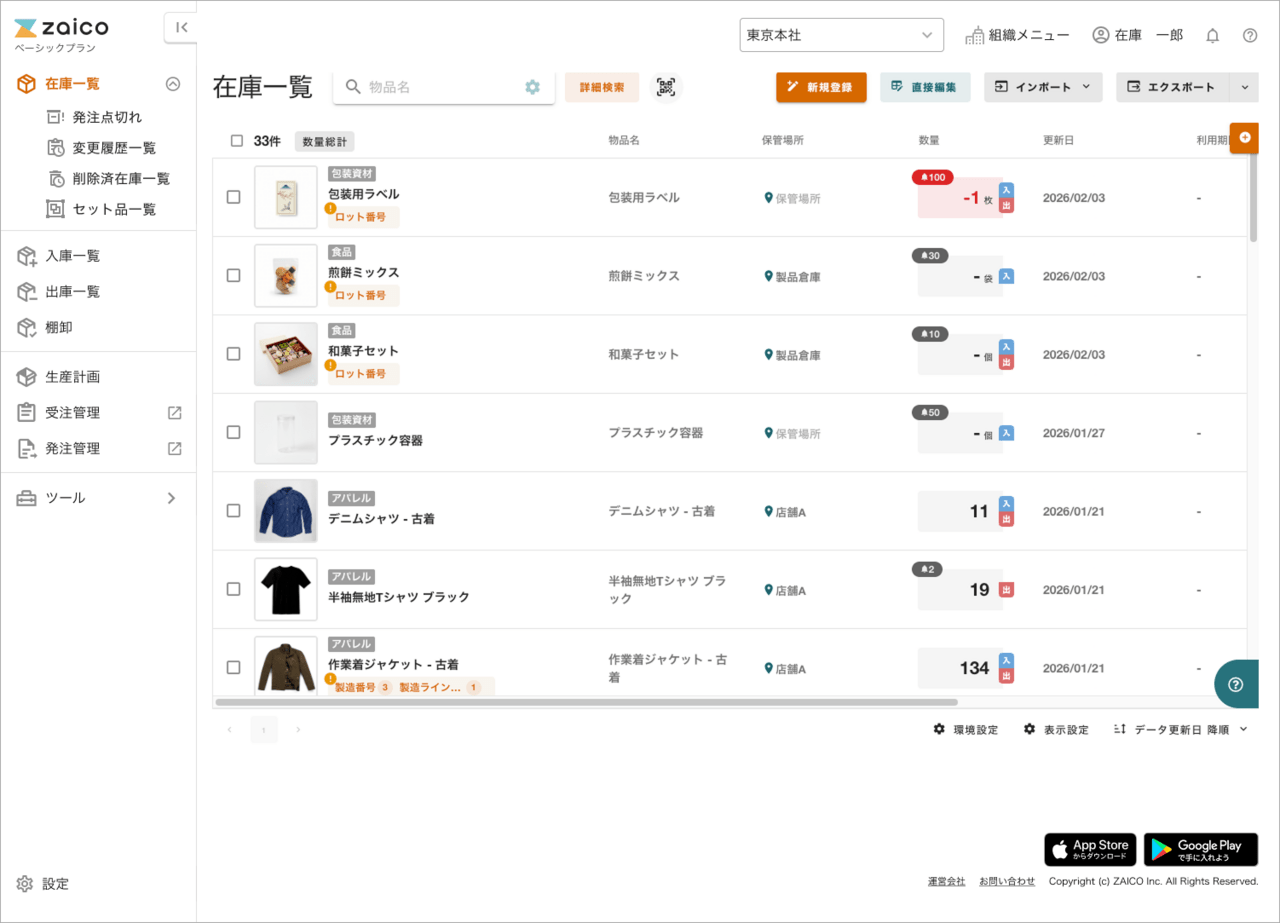The image size is (1280, 923).
Task: Open the floating help chat bubble
Action: (x=1236, y=684)
